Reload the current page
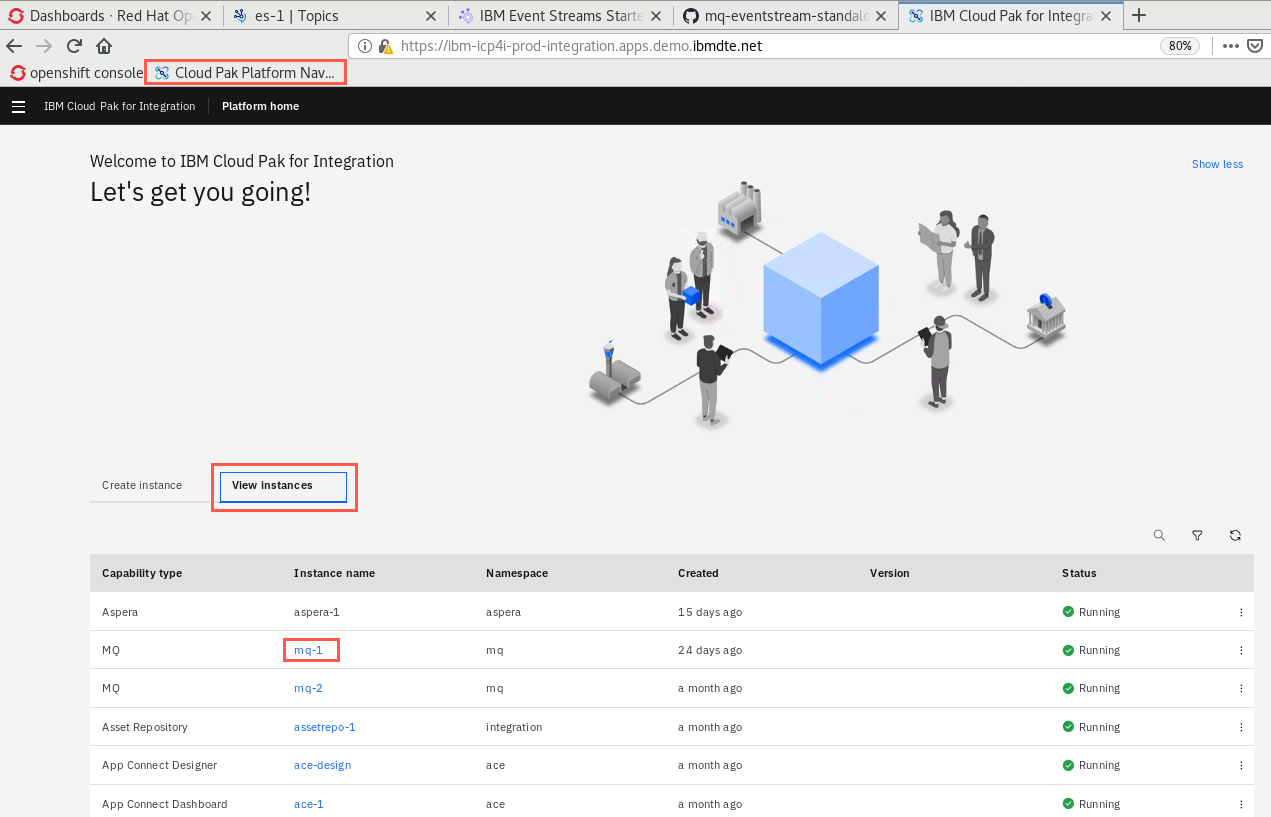1271x817 pixels. [x=74, y=46]
